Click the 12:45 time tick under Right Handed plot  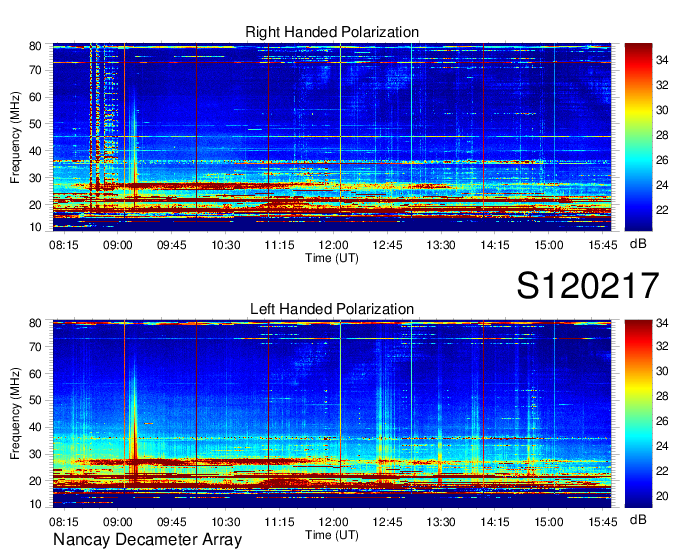click(x=387, y=245)
